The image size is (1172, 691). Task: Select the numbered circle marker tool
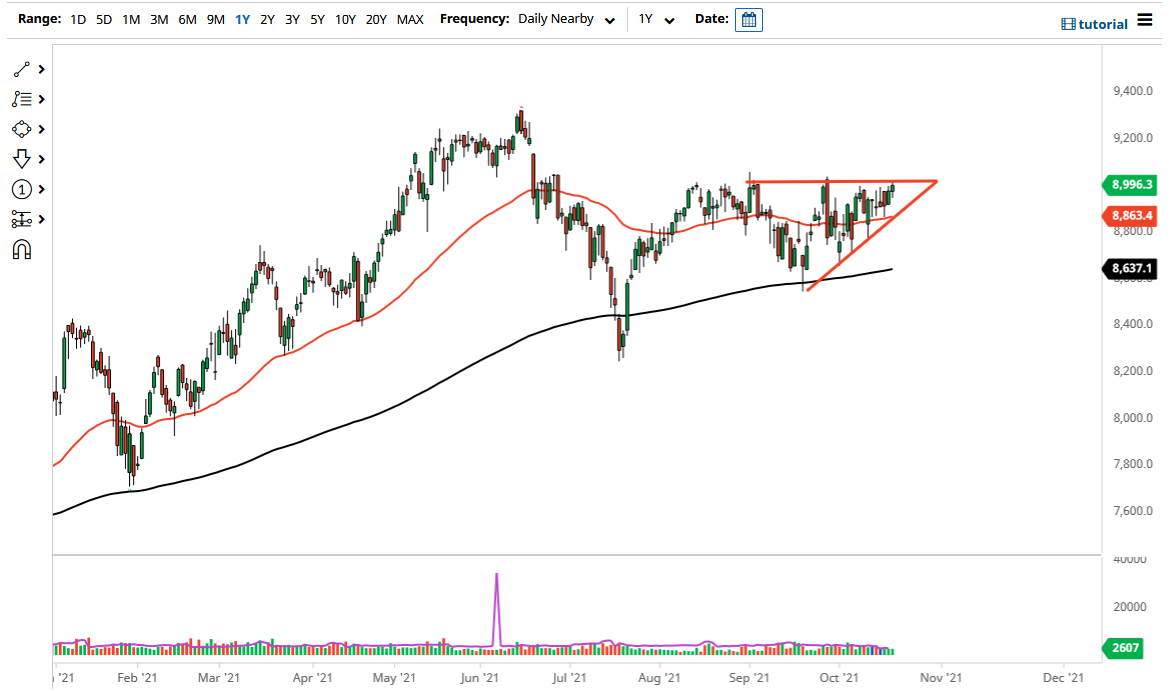[21, 189]
